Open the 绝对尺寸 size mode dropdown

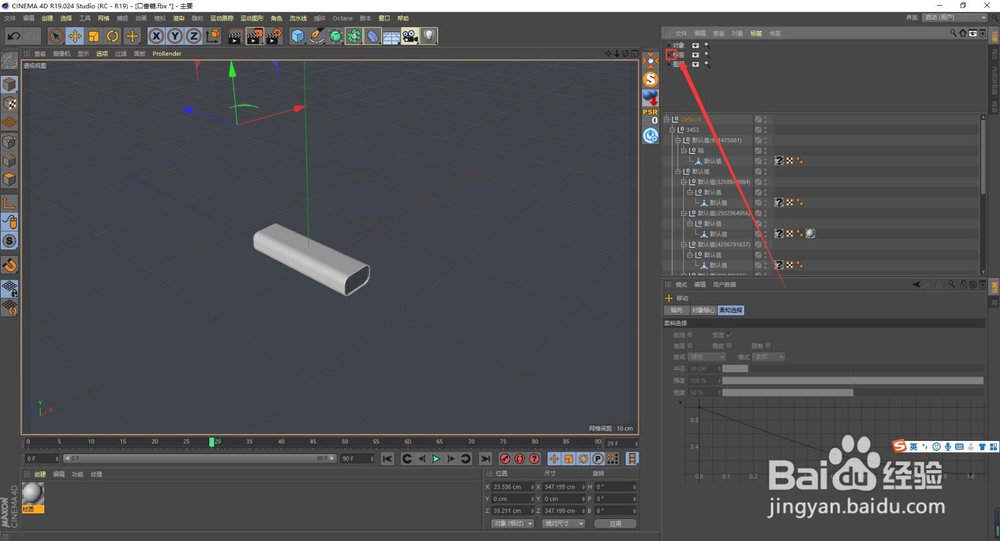(563, 523)
